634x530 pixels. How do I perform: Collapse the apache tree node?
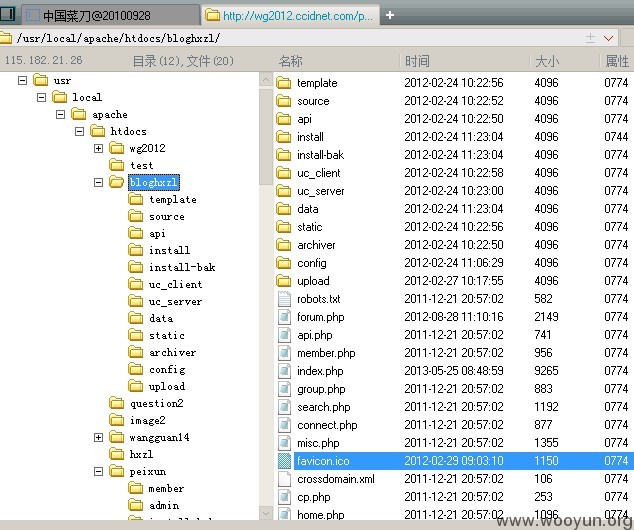[60, 114]
